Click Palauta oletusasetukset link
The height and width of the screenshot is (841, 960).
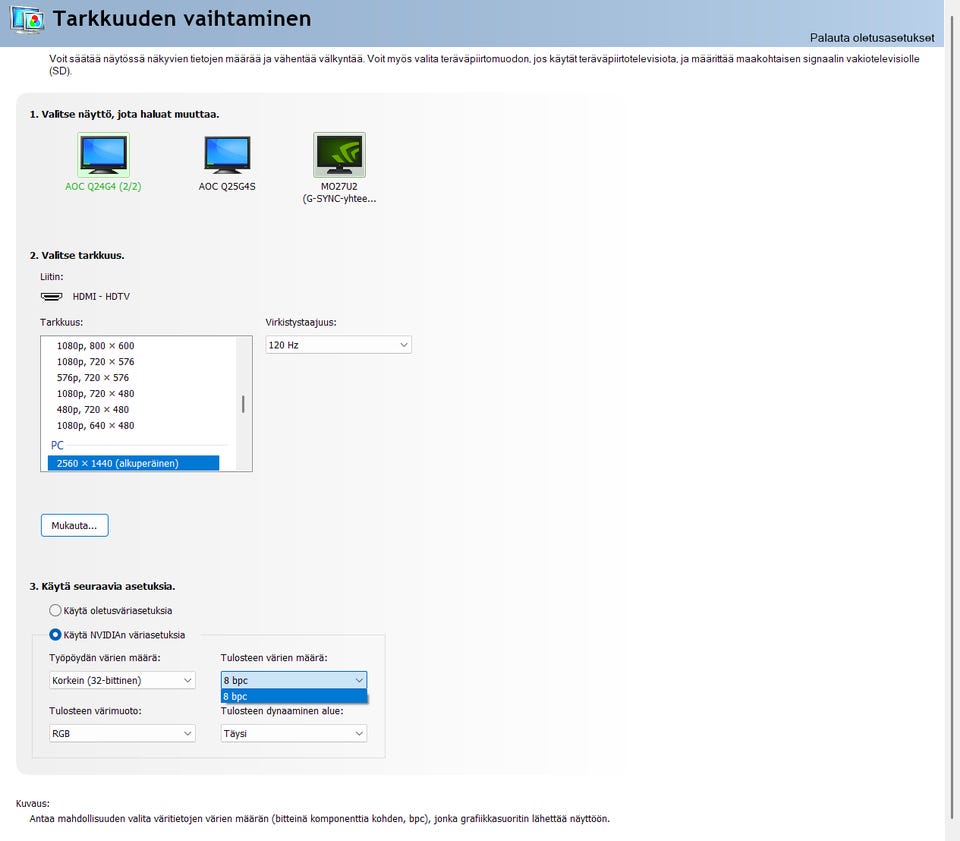pos(872,38)
